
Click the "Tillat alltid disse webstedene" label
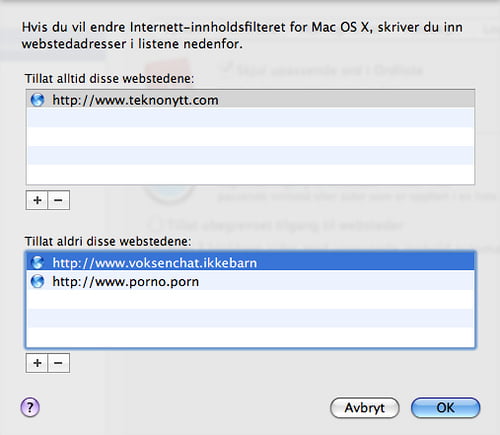109,79
